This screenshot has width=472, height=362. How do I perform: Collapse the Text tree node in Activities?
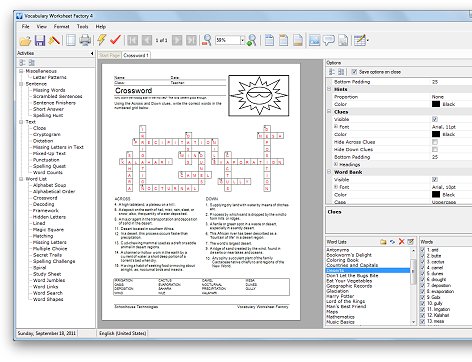click(x=21, y=122)
